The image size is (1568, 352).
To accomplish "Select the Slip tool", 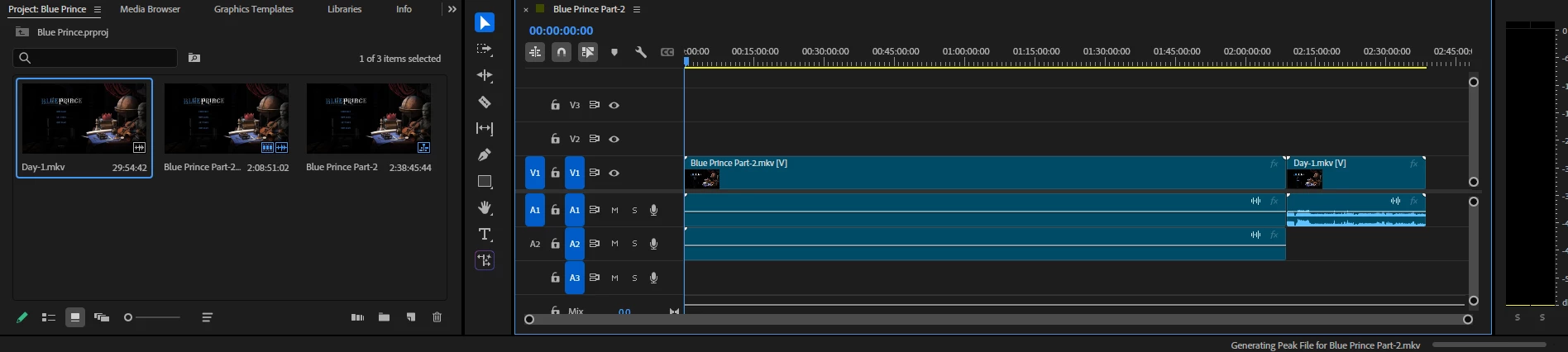I will pyautogui.click(x=485, y=128).
